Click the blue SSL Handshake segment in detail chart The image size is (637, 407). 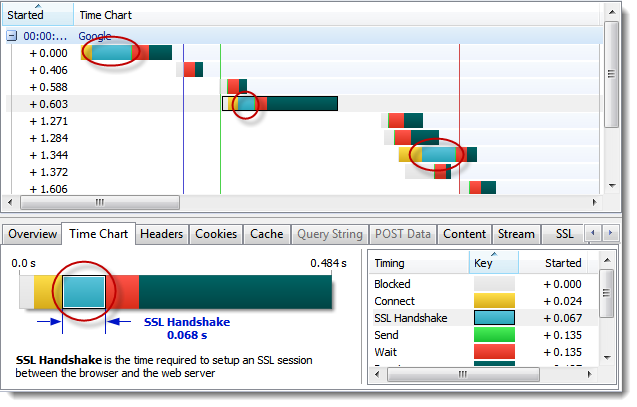pos(84,292)
